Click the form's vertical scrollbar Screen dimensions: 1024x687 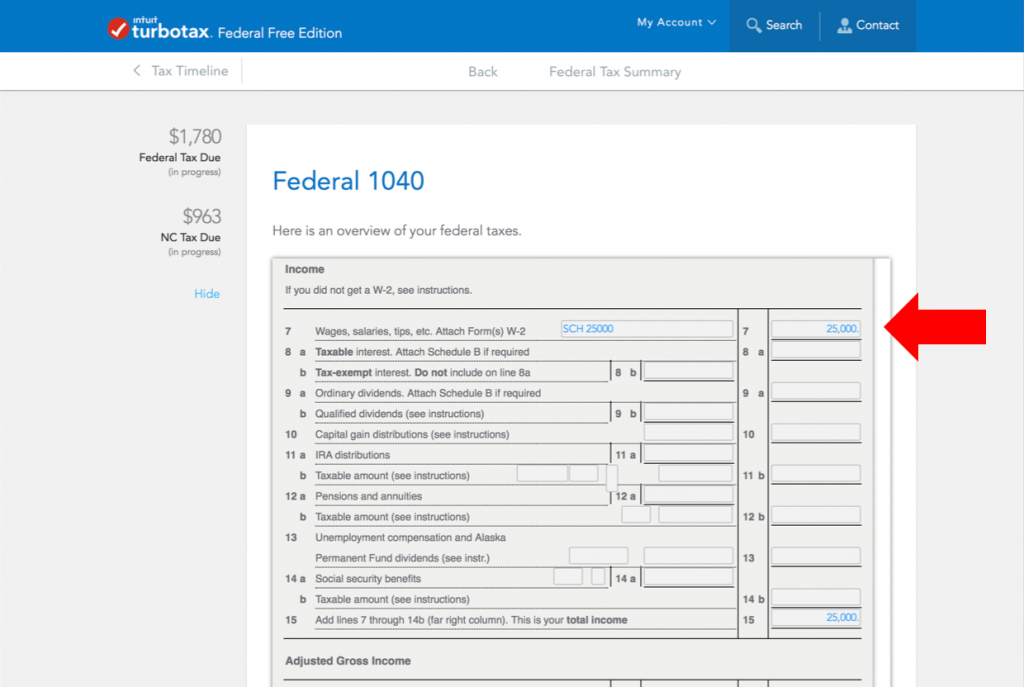[x=882, y=470]
